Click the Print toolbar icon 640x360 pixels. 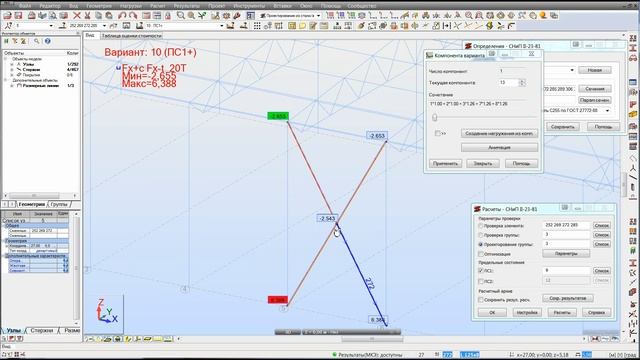pyautogui.click(x=32, y=16)
